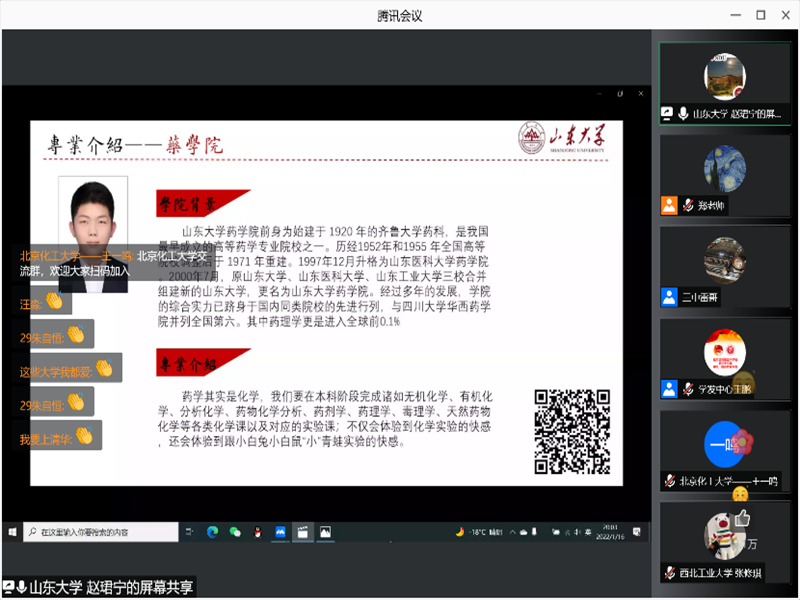Open WeChat from the taskbar
Viewport: 800px width, 600px height.
coord(235,532)
